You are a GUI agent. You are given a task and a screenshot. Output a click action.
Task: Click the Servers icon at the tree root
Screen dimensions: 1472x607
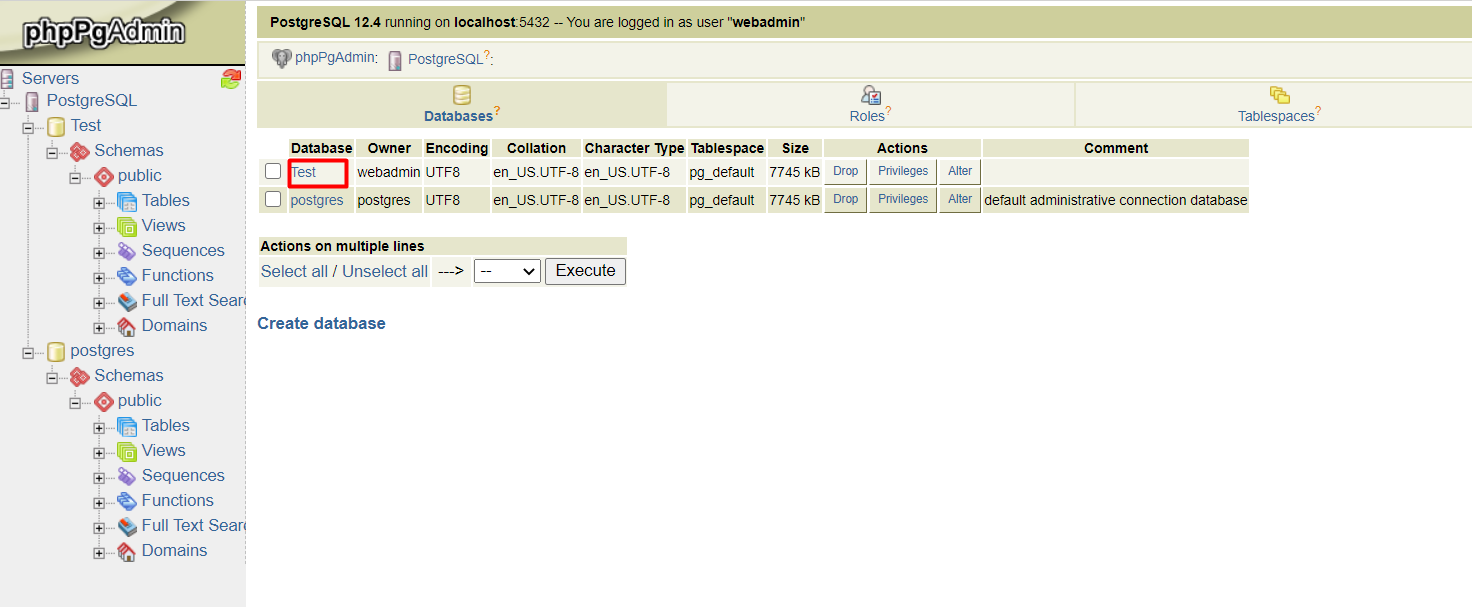7,78
